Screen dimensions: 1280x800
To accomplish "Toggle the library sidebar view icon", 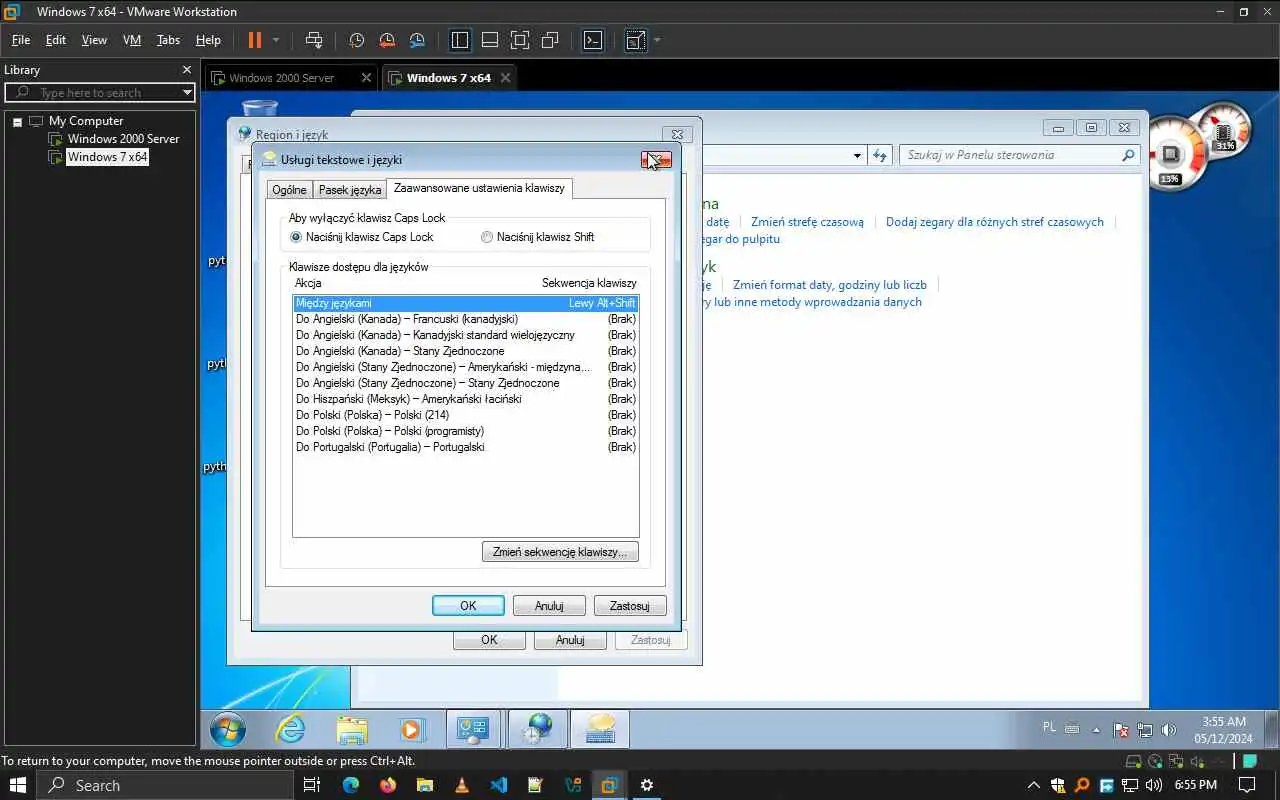I will pos(460,40).
